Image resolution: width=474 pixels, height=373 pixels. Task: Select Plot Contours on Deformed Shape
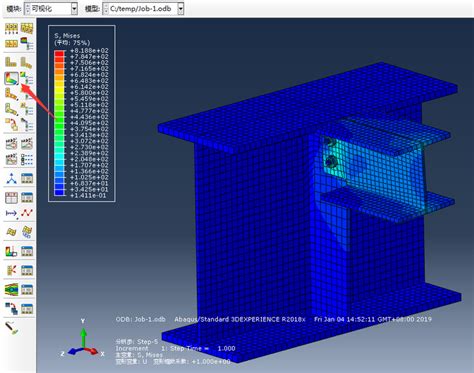11,79
